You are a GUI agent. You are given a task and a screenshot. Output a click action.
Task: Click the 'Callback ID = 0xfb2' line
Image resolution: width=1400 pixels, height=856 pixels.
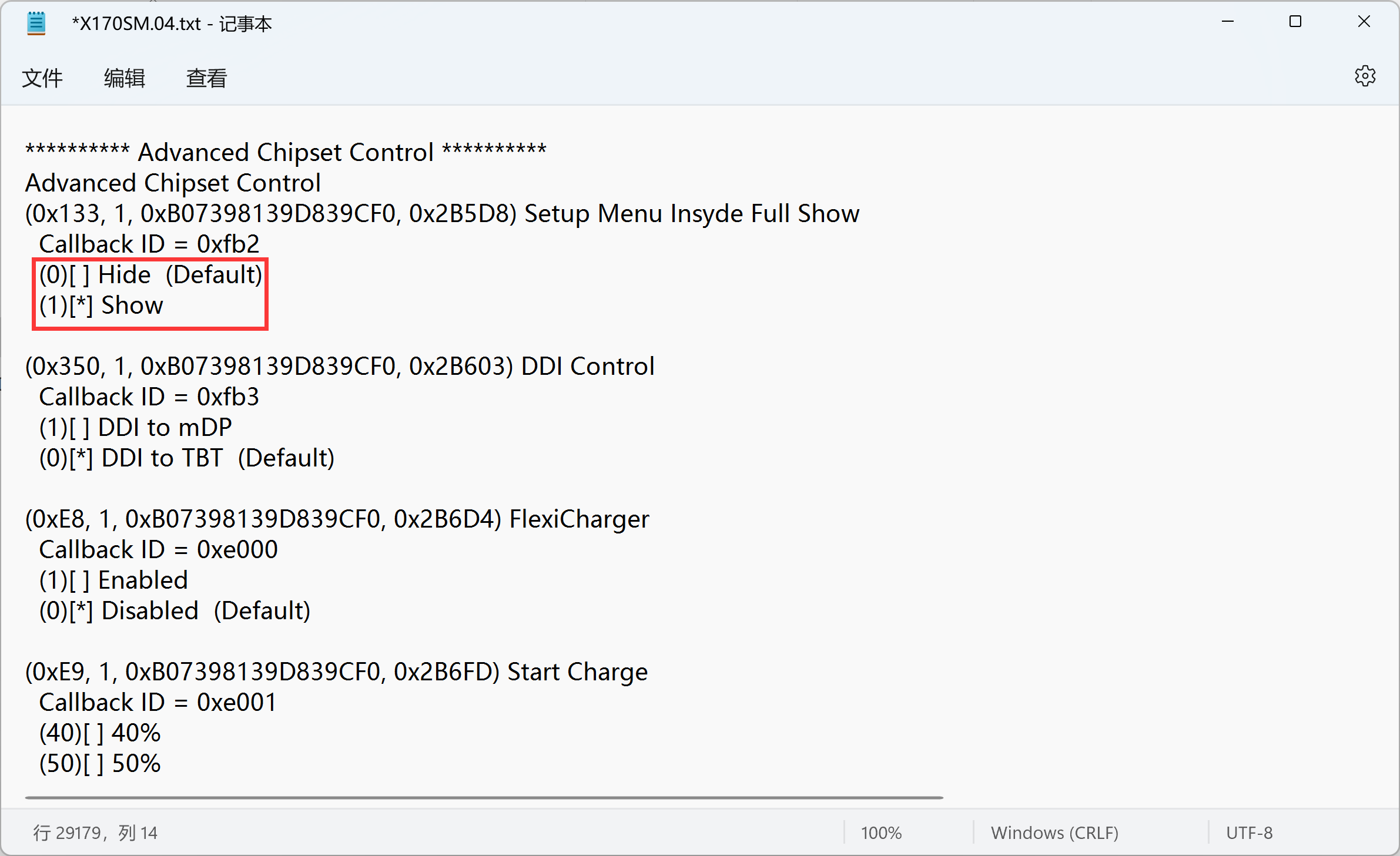[149, 244]
